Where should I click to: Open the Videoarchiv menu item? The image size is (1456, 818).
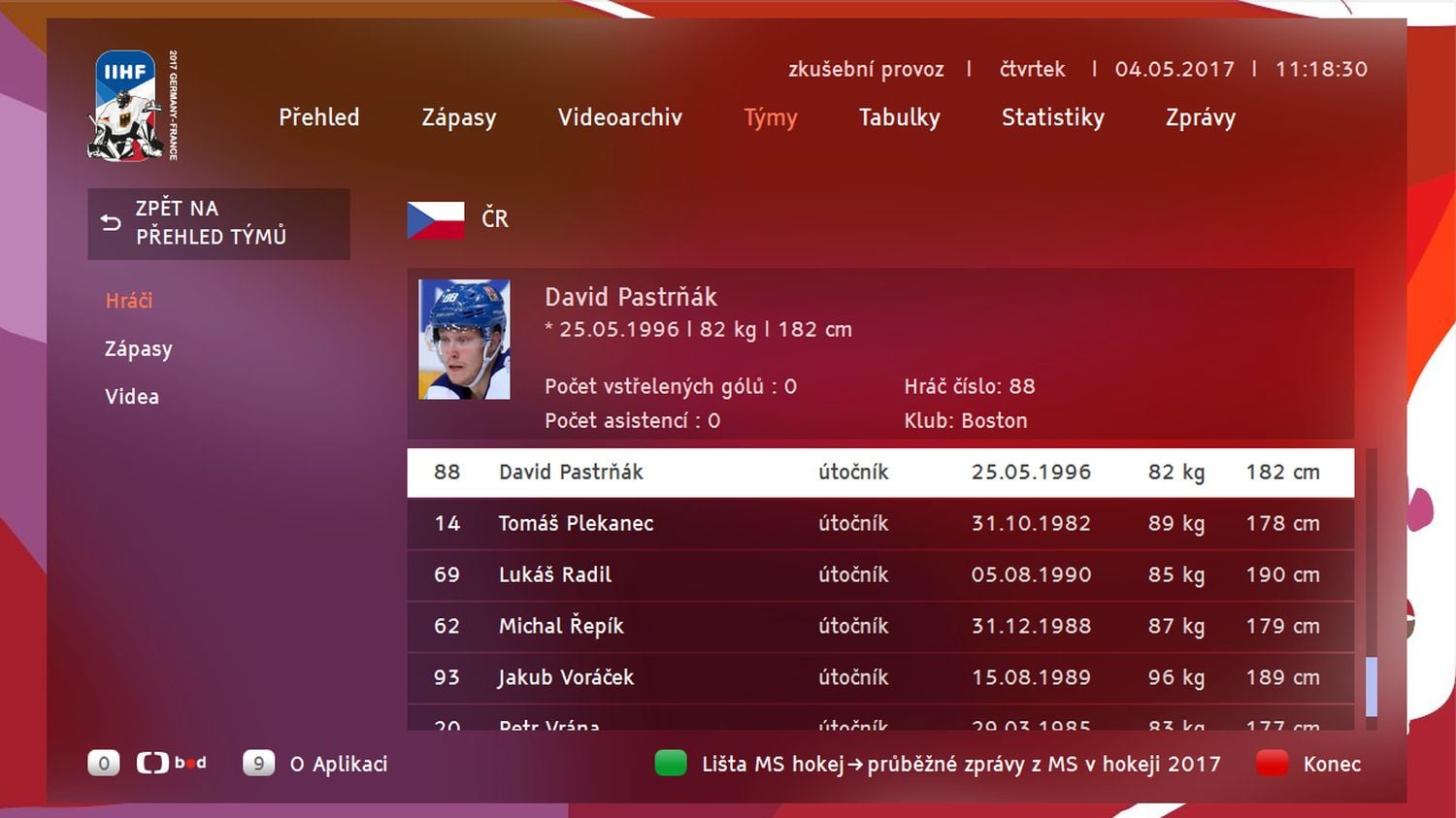pyautogui.click(x=619, y=117)
